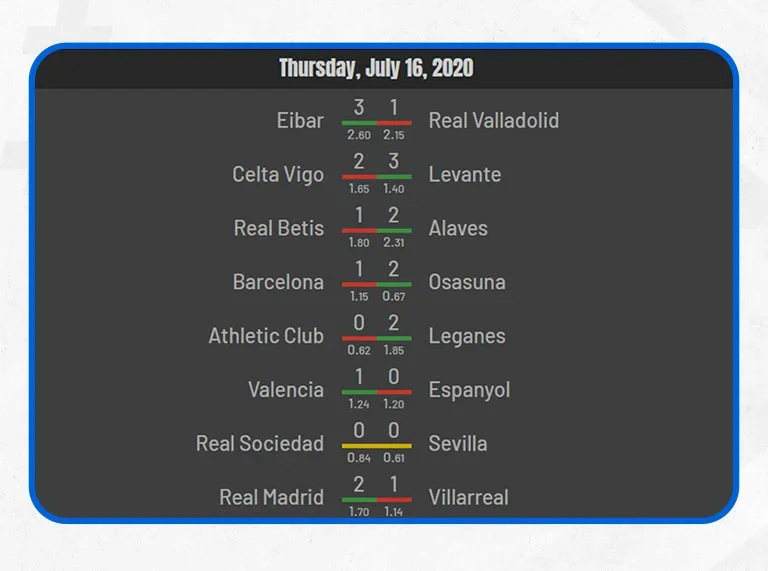The image size is (768, 571).
Task: Click Osasuna's 0.67 expected goals value
Action: [x=394, y=297]
